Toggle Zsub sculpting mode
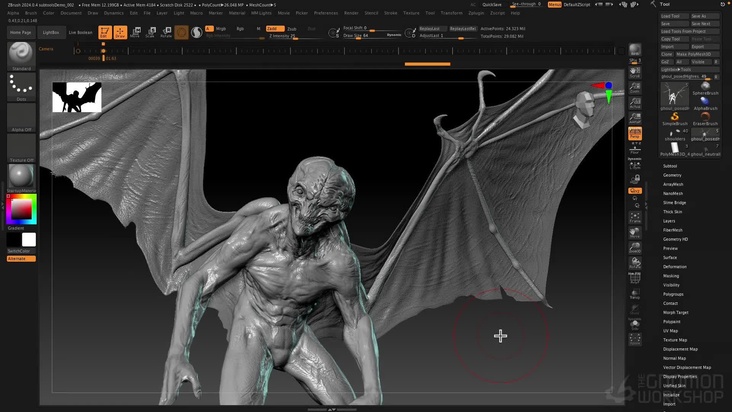The image size is (732, 412). pyautogui.click(x=291, y=29)
